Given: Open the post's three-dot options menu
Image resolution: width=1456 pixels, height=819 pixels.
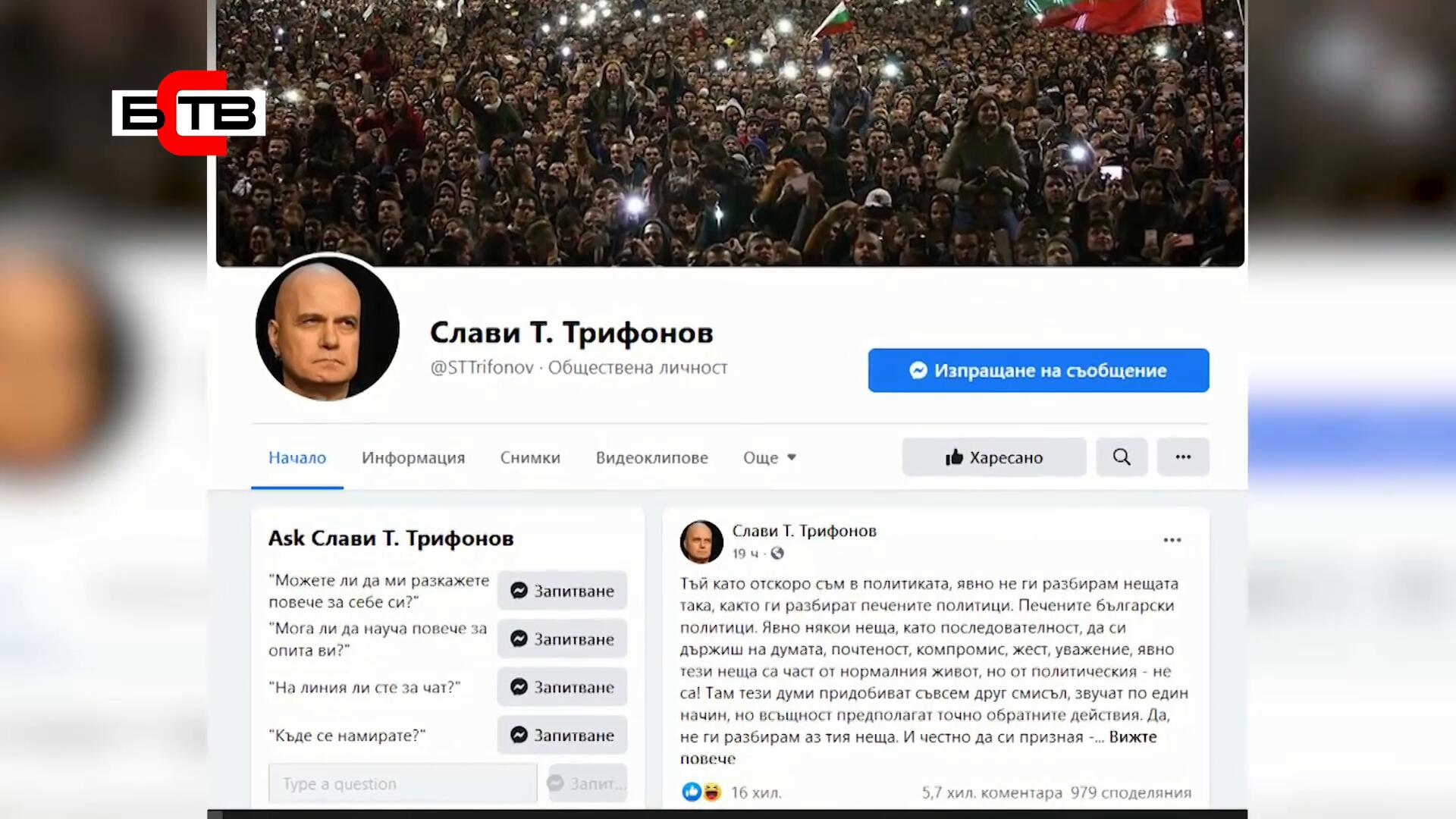Looking at the screenshot, I should (x=1172, y=540).
